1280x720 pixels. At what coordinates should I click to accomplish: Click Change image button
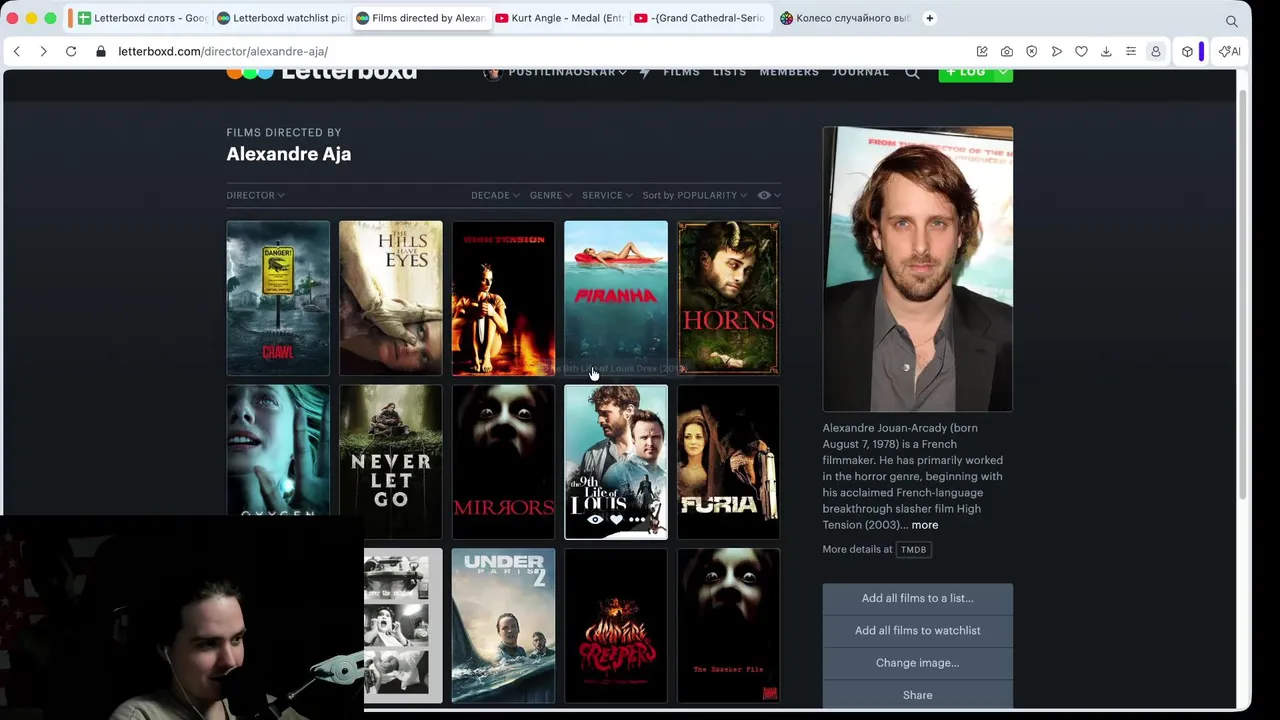tap(917, 663)
